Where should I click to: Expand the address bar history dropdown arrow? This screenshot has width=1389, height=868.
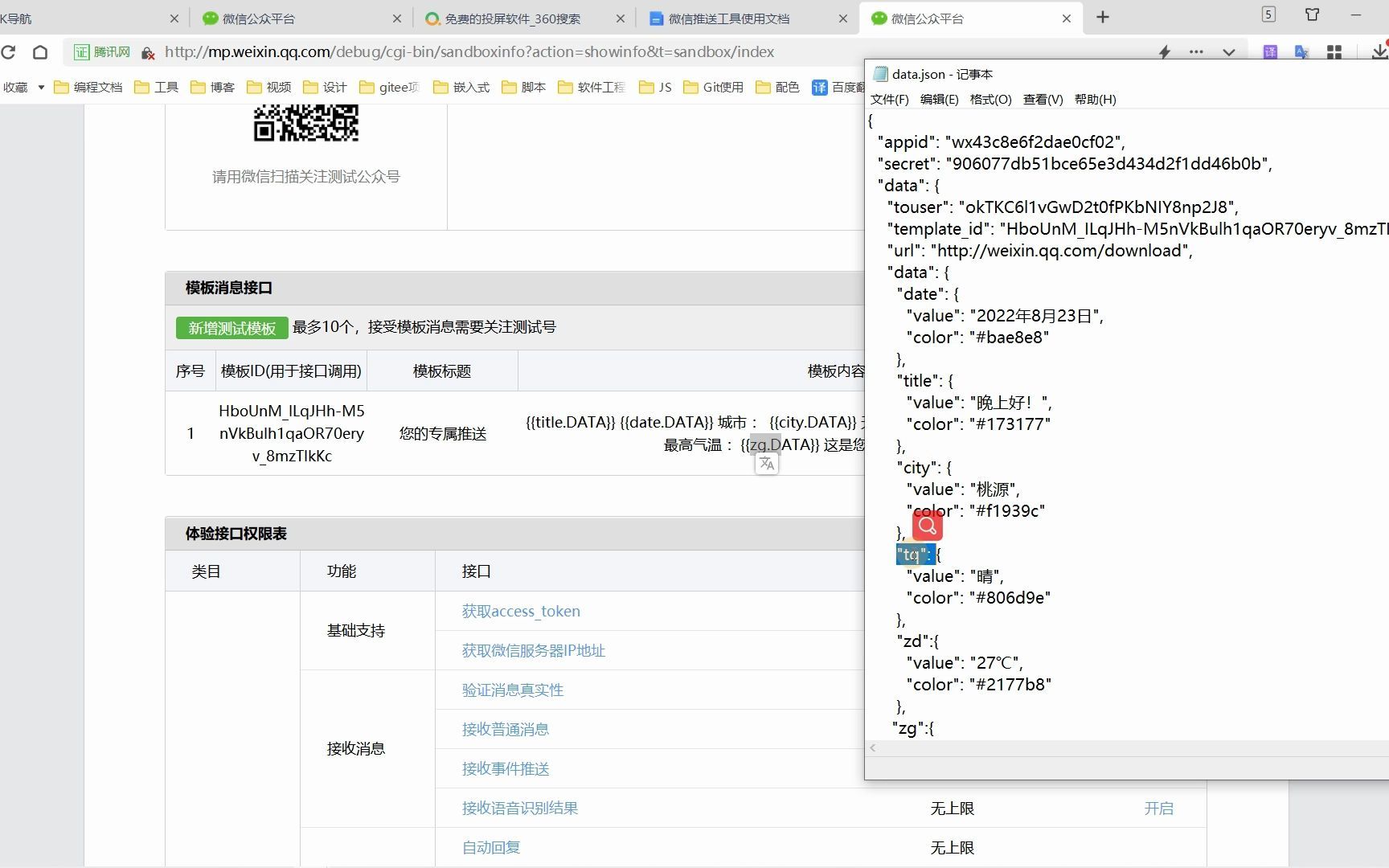click(1229, 52)
